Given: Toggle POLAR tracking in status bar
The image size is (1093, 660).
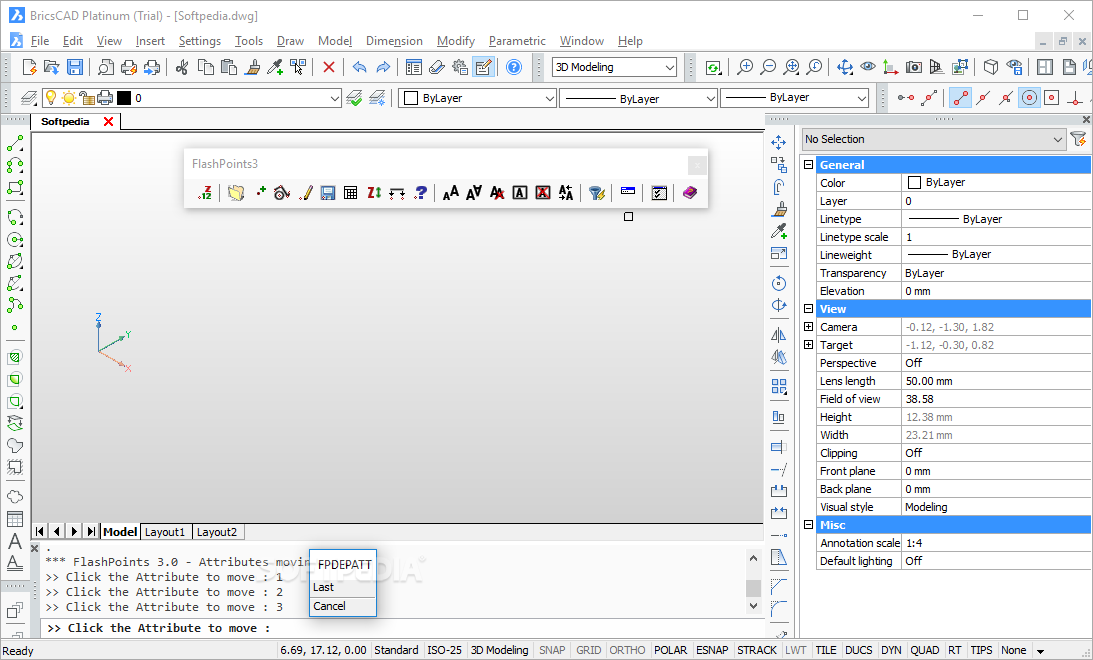Looking at the screenshot, I should (x=670, y=650).
